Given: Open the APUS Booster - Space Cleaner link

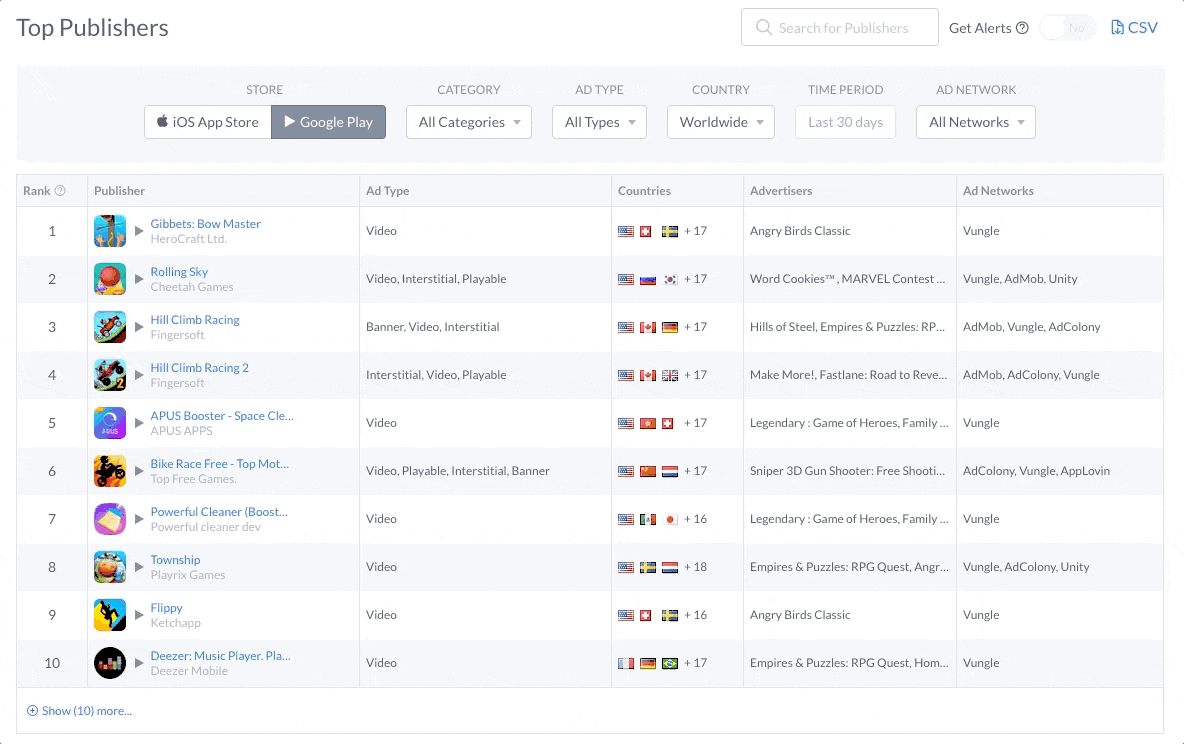Looking at the screenshot, I should click(x=222, y=415).
